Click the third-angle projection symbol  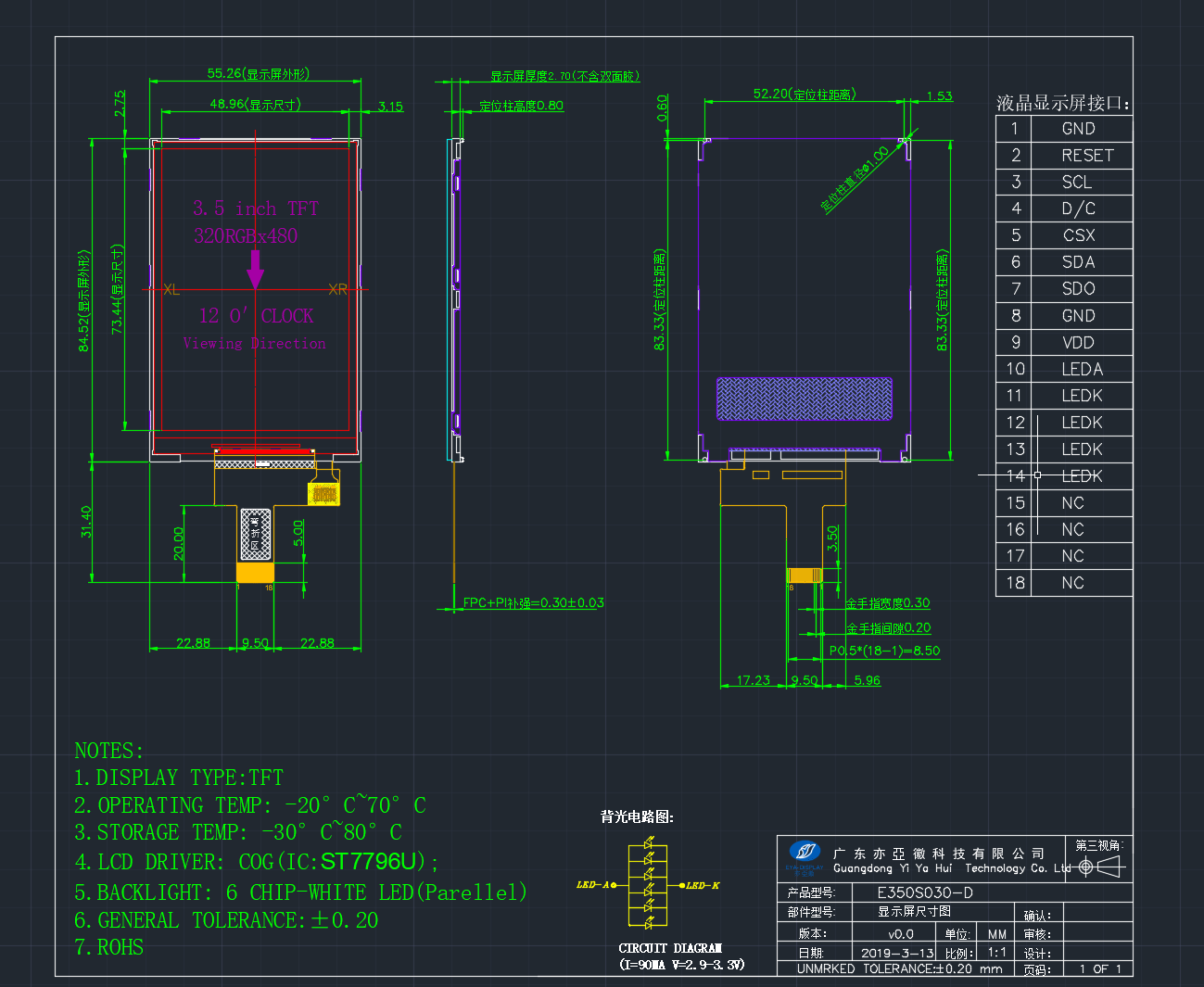pyautogui.click(x=1102, y=867)
